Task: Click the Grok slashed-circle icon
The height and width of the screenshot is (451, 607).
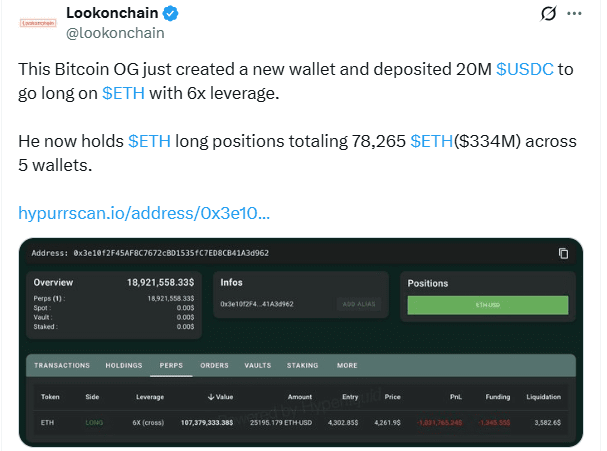Action: tap(549, 14)
